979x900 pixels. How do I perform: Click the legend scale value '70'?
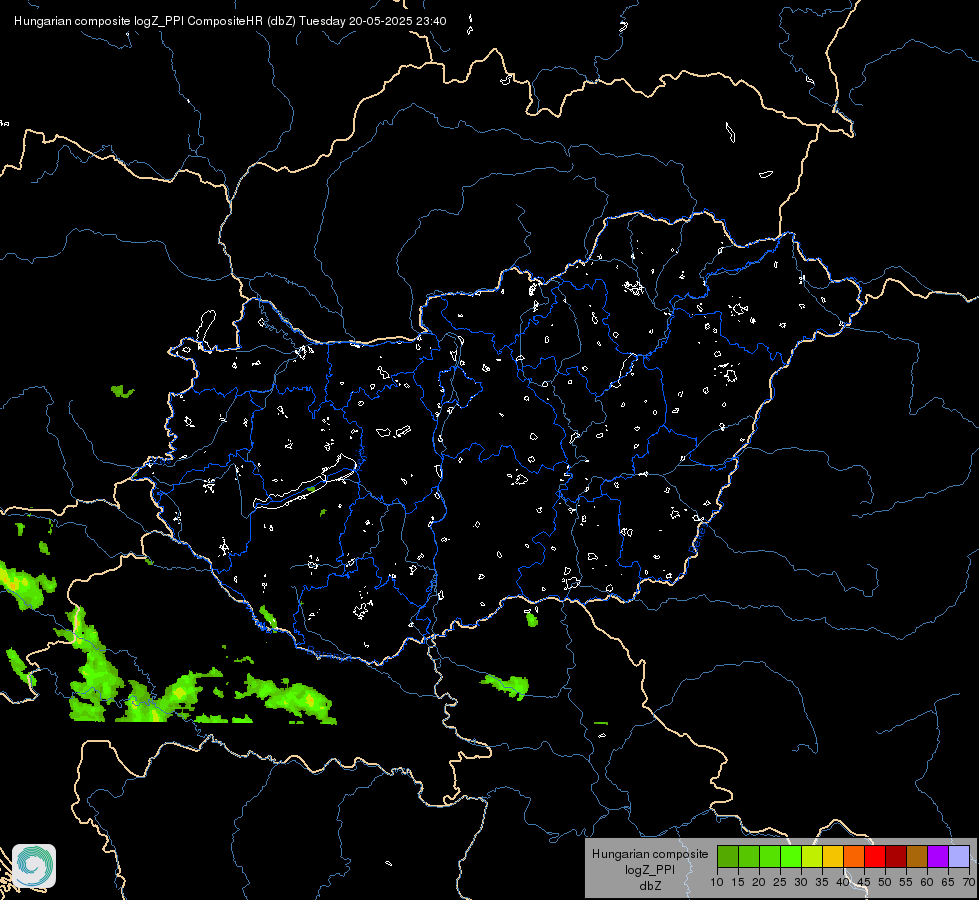[x=969, y=883]
